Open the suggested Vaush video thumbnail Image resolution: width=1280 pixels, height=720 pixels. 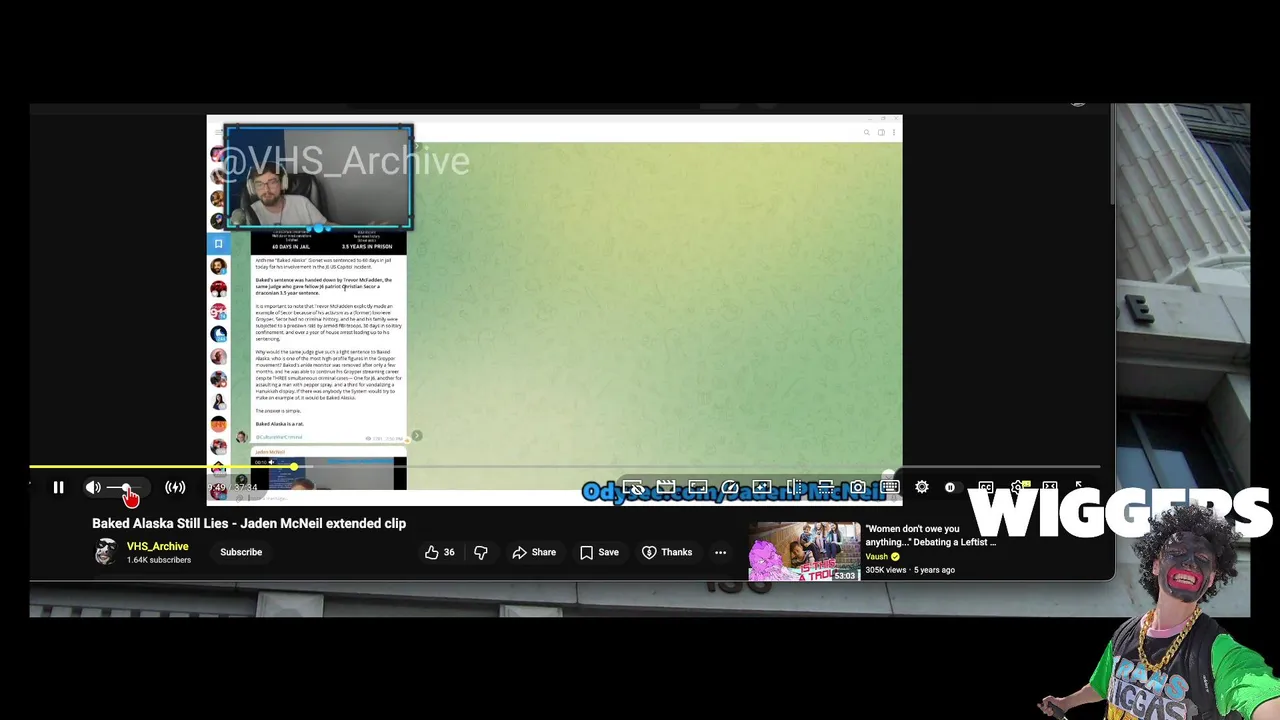tap(804, 552)
